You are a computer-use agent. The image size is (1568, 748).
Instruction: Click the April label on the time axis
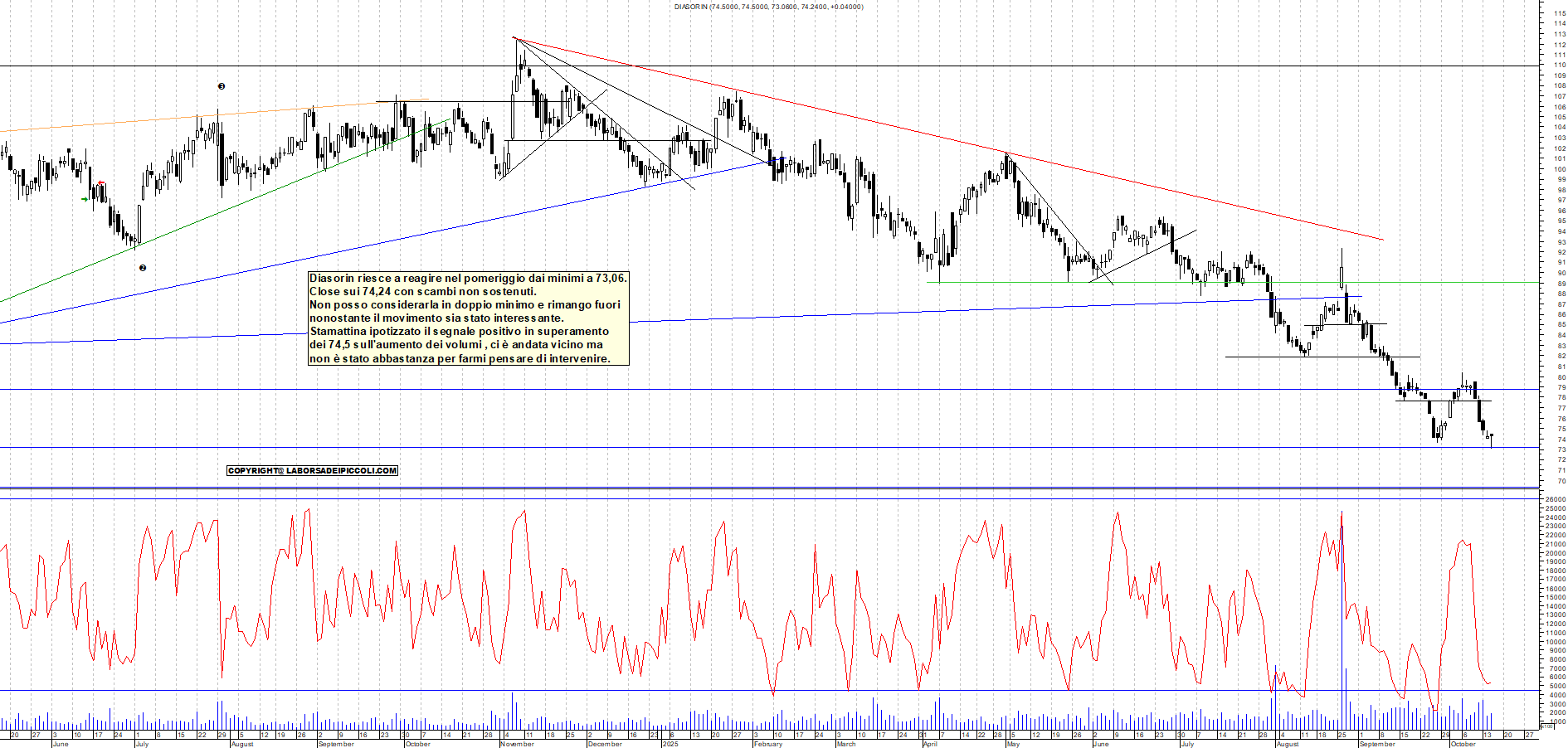(929, 744)
